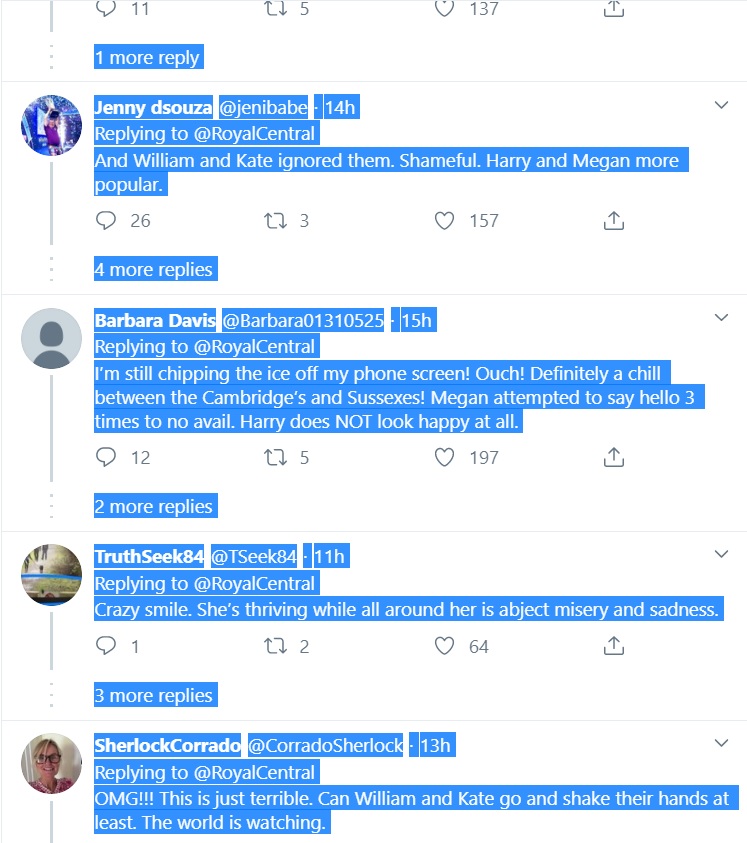Image resolution: width=747 pixels, height=843 pixels.
Task: Open the options chevron on SherlockCorrado's tweet
Action: [x=721, y=743]
